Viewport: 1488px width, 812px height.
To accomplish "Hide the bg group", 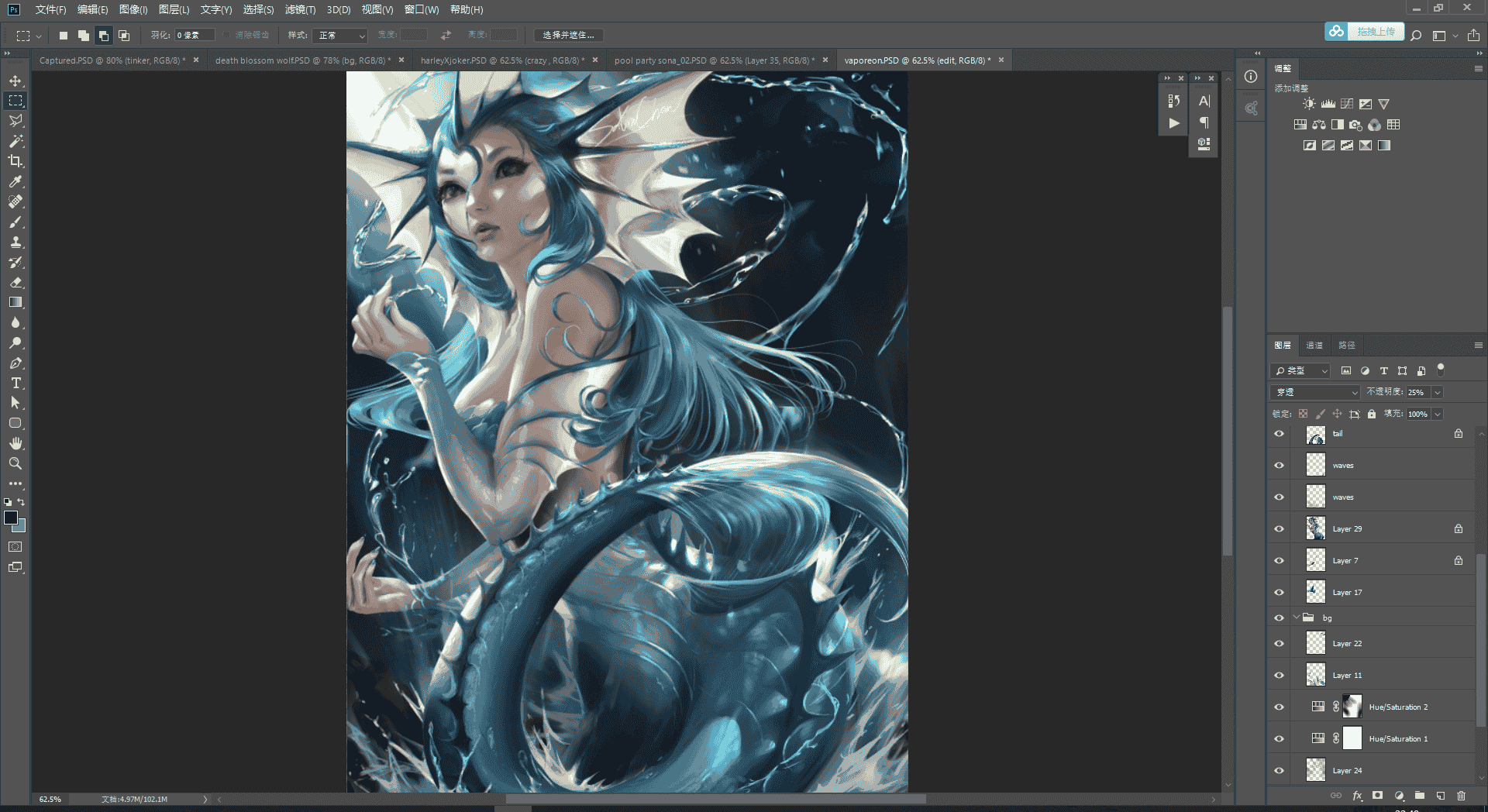I will [1280, 618].
